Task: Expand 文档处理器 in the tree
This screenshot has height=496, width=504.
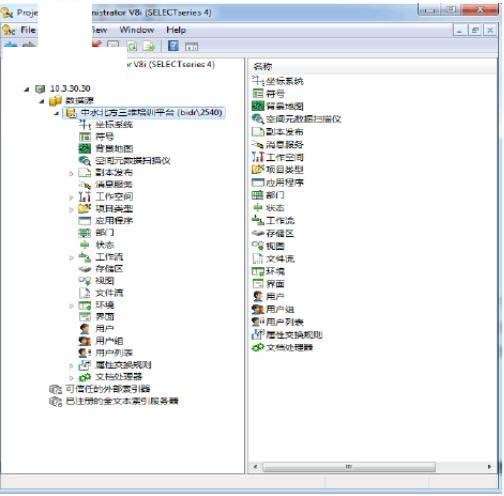Action: coord(71,377)
